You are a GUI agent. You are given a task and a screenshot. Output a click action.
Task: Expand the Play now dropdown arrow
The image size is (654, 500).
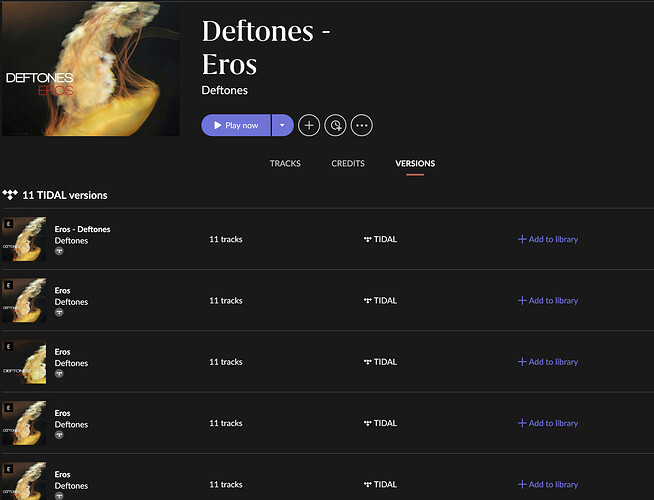[x=283, y=125]
